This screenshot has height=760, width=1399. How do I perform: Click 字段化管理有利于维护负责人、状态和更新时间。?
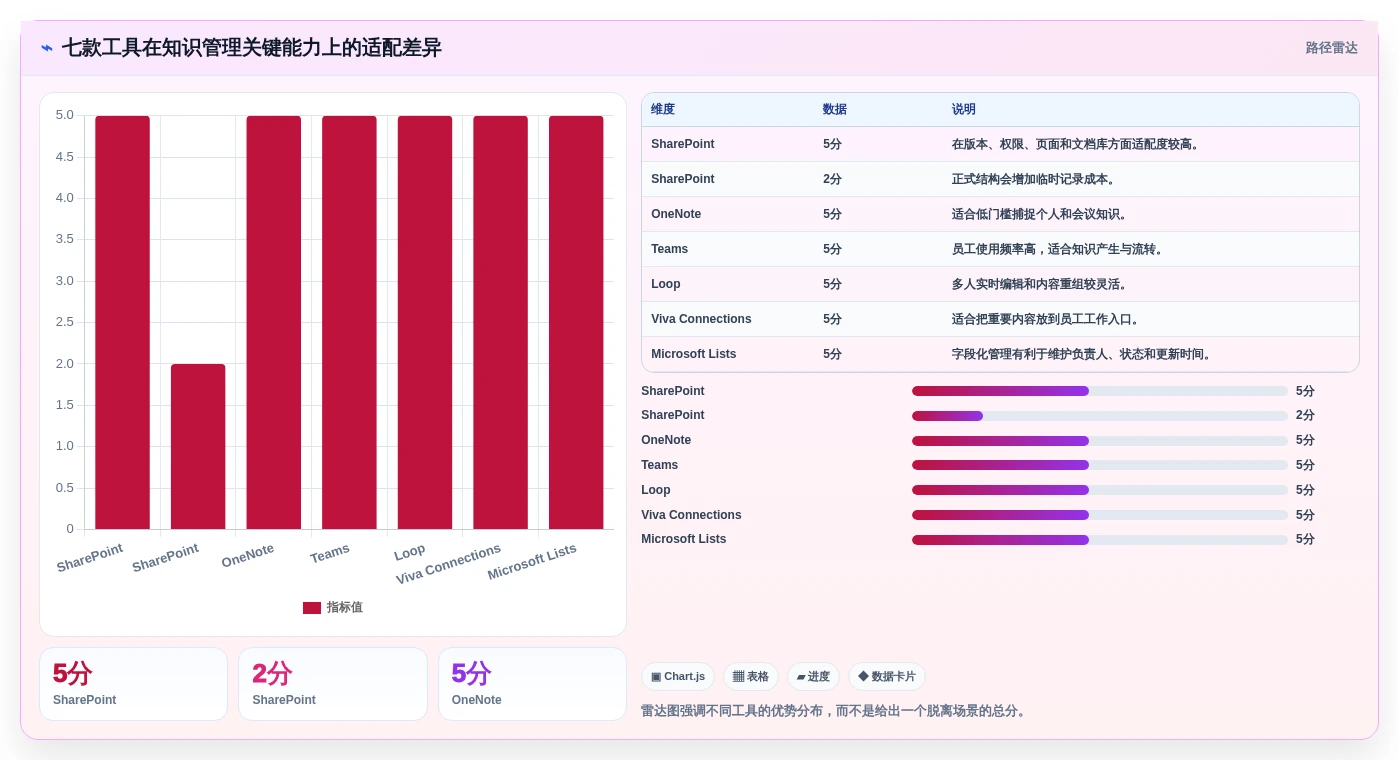1083,354
